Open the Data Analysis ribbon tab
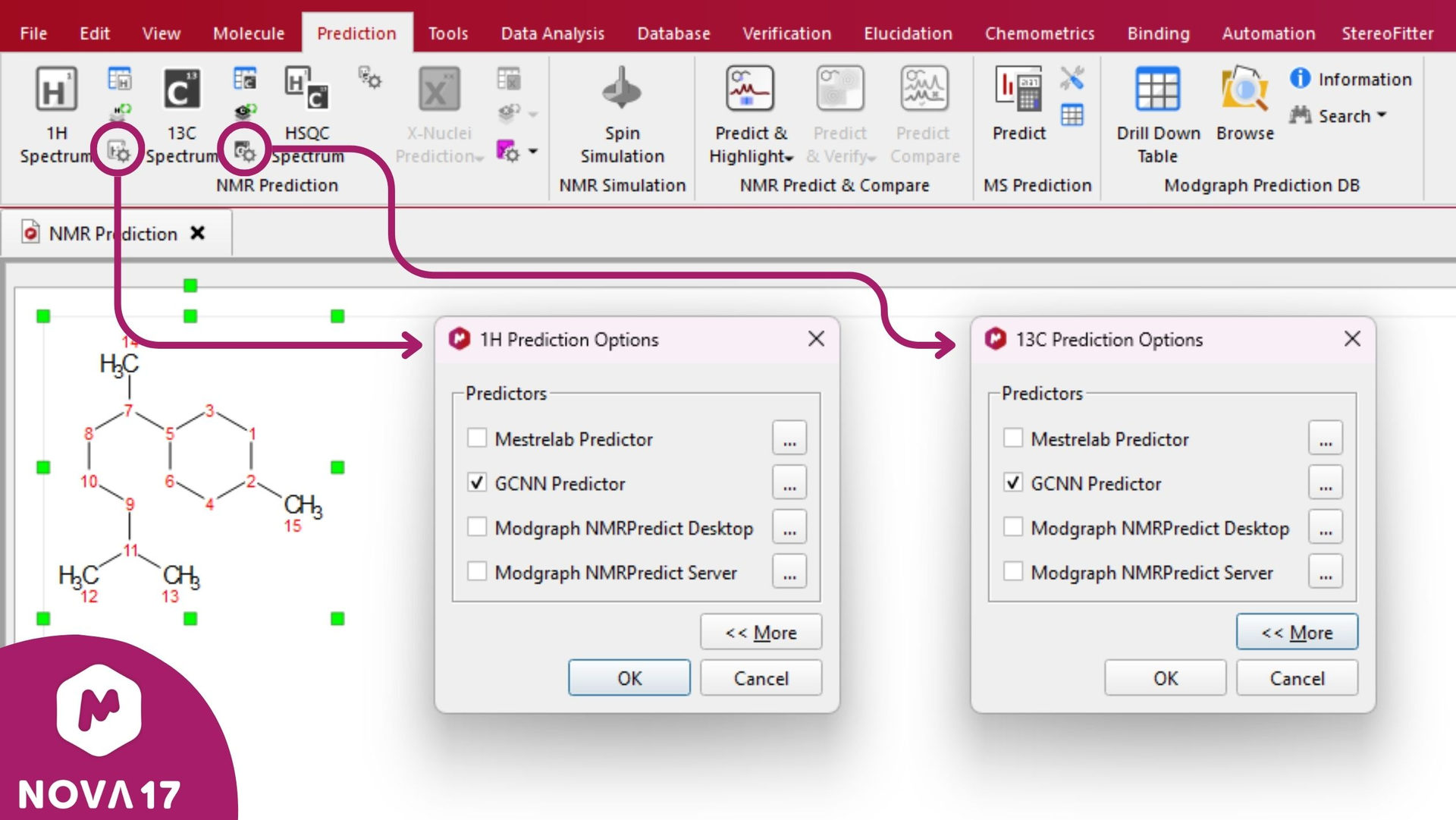Screen dimensions: 1456x820 click(x=552, y=33)
